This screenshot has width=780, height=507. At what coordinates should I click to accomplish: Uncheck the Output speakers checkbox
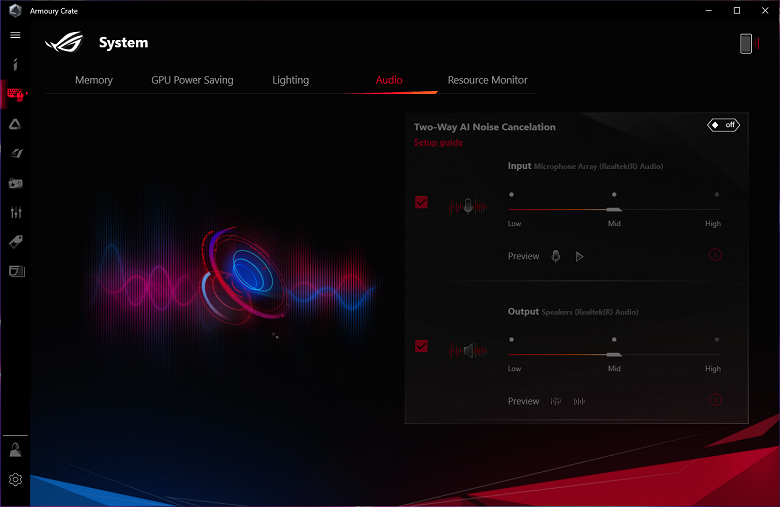pyautogui.click(x=421, y=346)
